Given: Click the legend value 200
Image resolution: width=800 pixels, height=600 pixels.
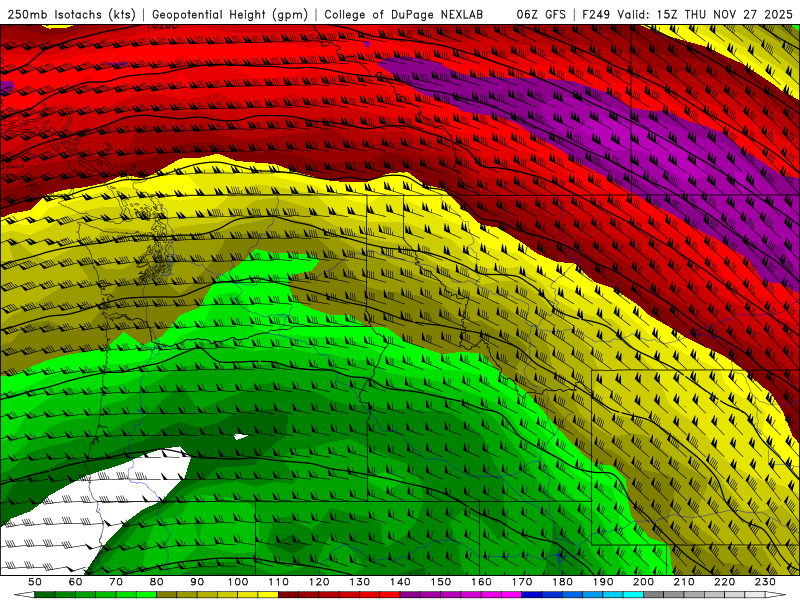Looking at the screenshot, I should (643, 582).
